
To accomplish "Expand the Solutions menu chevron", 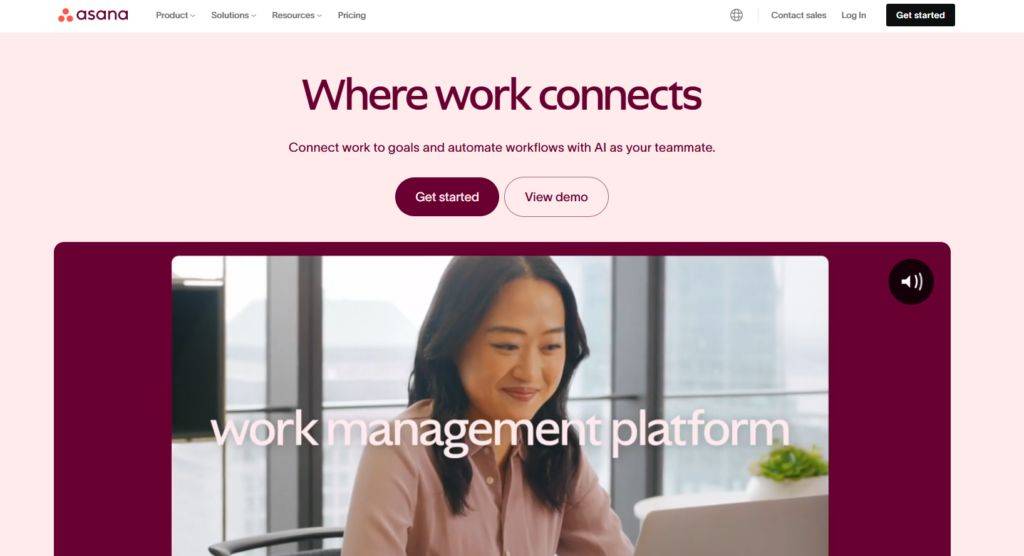I will click(253, 16).
